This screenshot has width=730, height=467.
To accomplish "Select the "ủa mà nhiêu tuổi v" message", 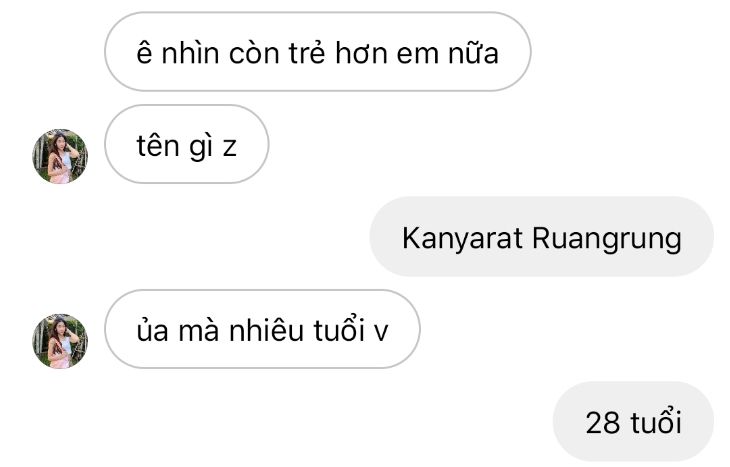I will click(x=262, y=329).
